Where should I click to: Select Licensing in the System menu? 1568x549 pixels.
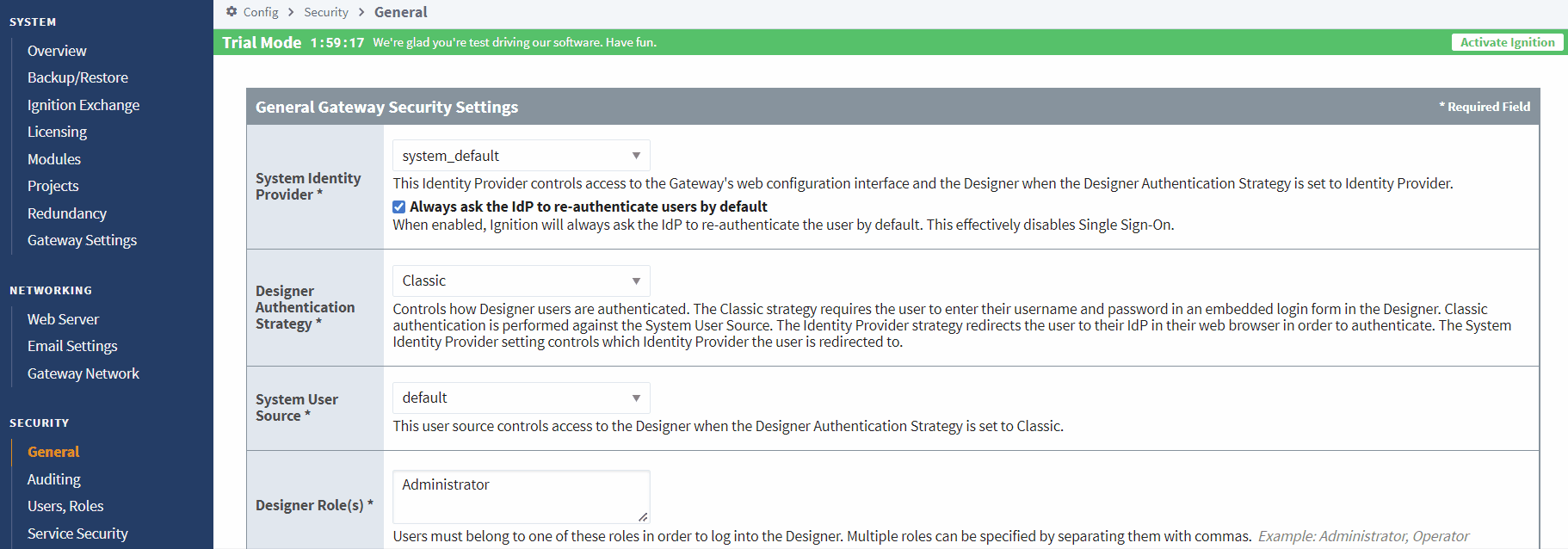57,132
